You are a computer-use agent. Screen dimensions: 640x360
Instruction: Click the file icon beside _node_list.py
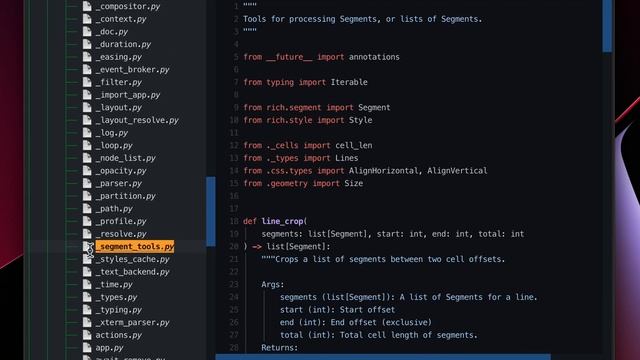(x=87, y=158)
